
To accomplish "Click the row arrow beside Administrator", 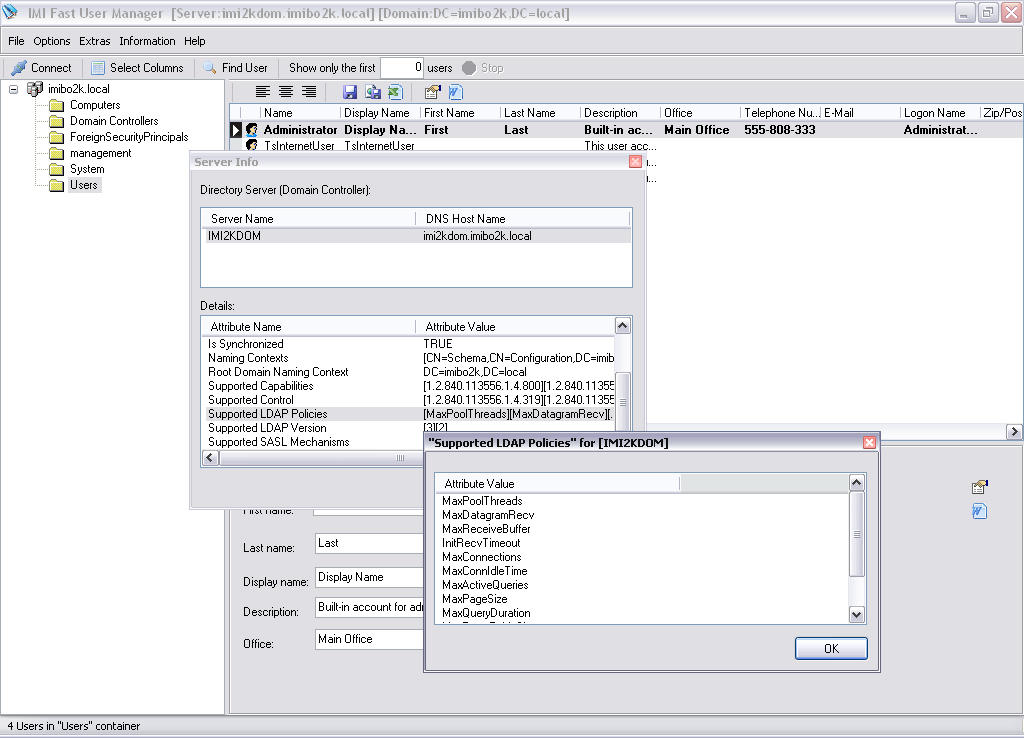I will click(236, 130).
